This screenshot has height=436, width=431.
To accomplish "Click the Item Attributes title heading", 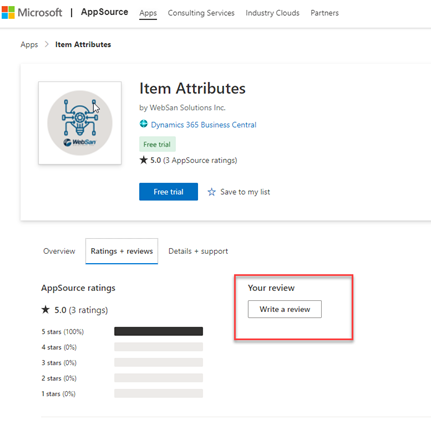I will click(192, 89).
